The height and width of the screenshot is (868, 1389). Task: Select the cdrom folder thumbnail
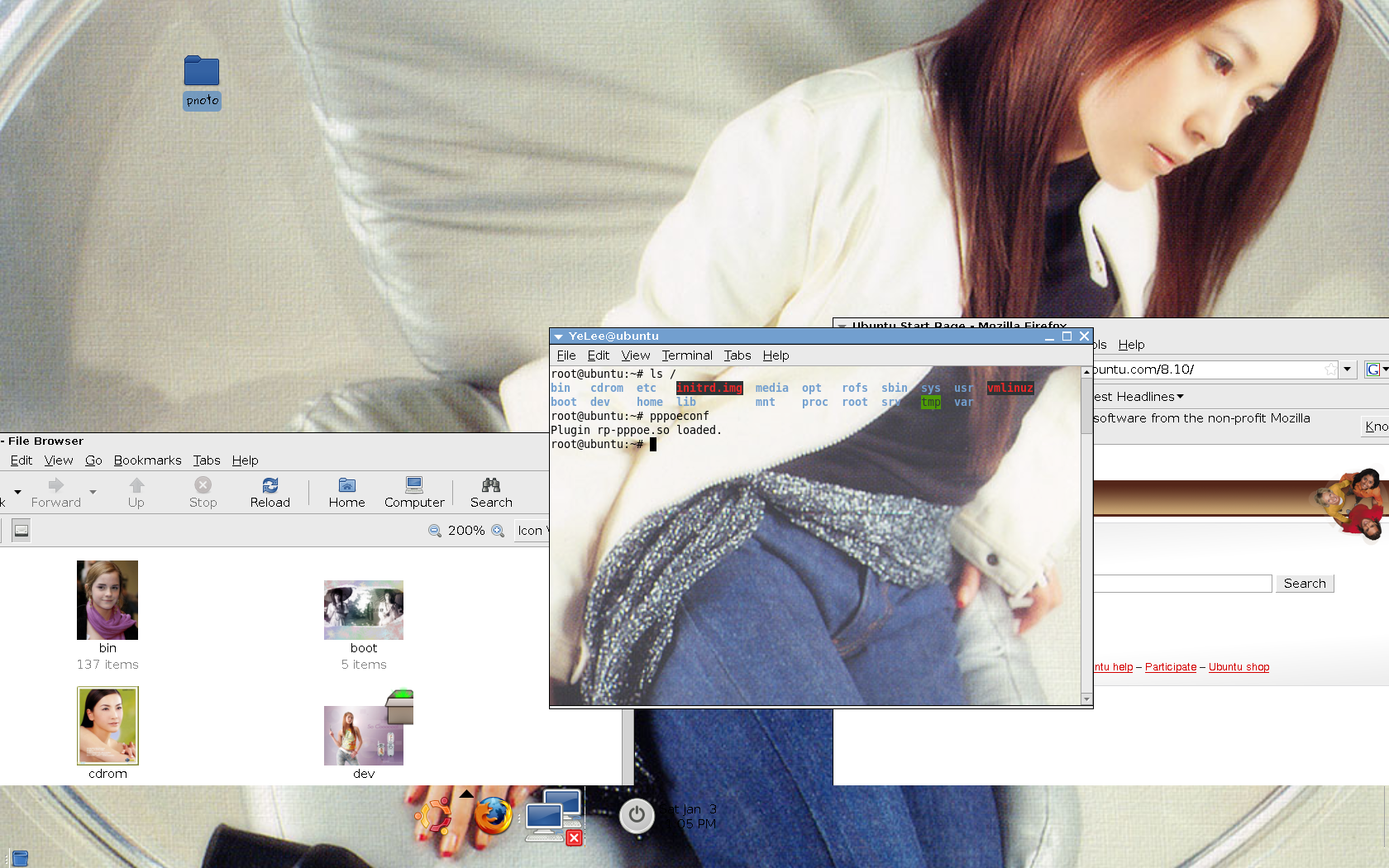(107, 726)
